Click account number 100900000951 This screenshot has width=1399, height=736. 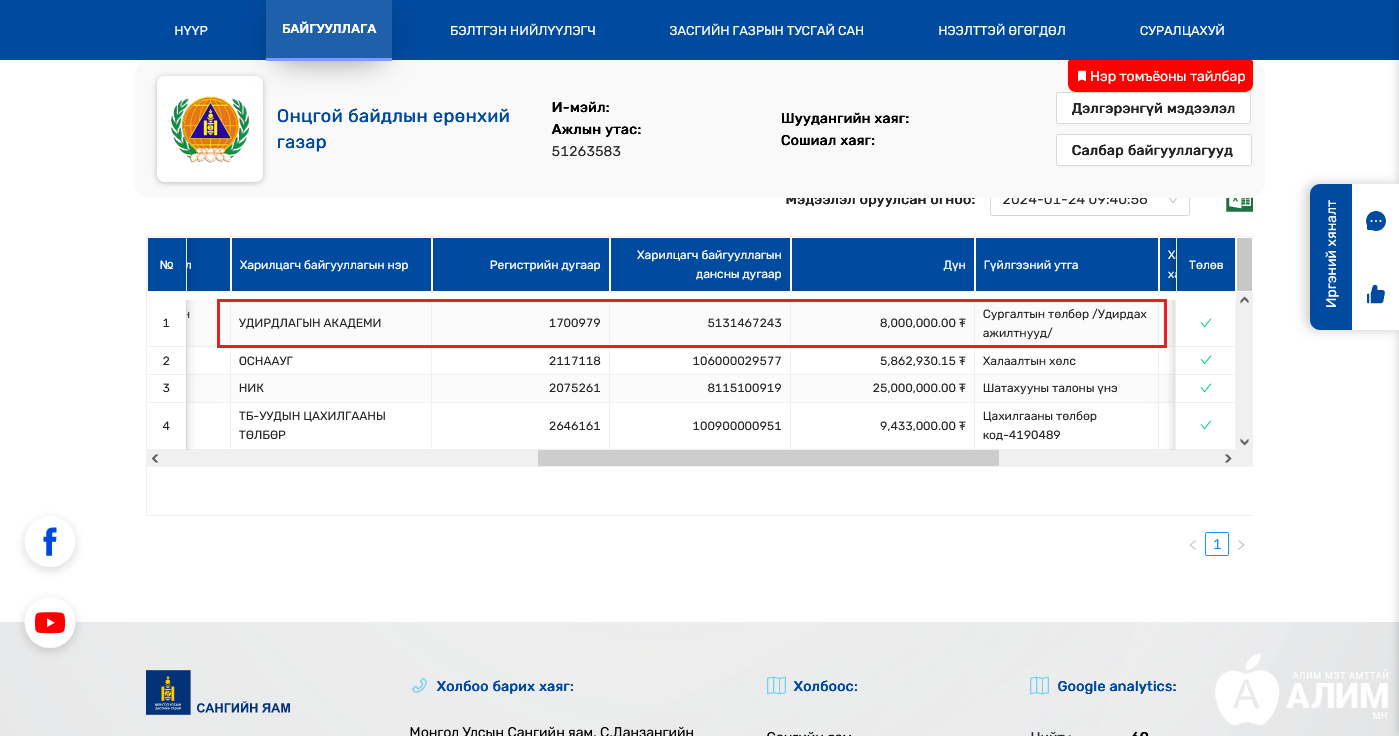(x=737, y=425)
